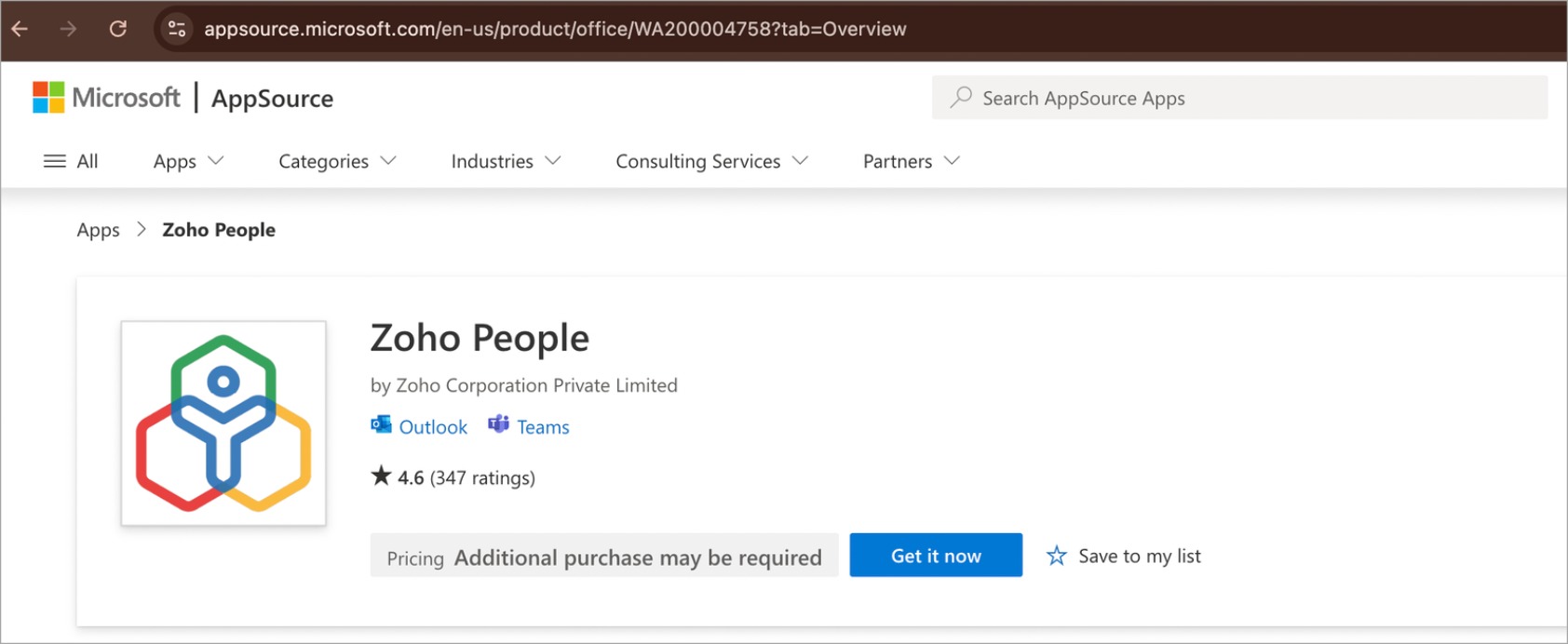
Task: Open the All hamburger menu
Action: tap(71, 161)
